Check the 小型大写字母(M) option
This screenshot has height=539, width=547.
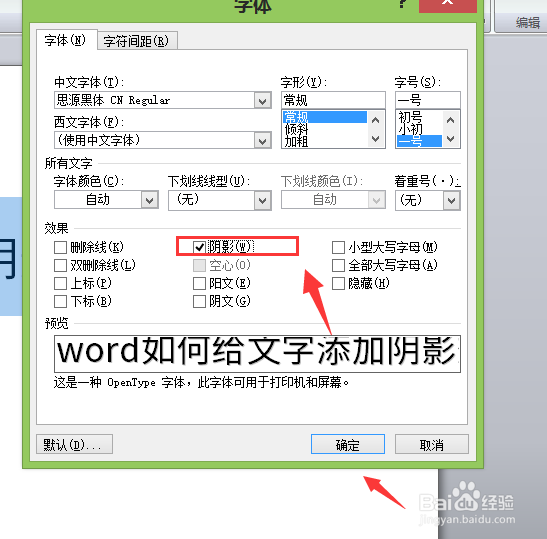[338, 247]
